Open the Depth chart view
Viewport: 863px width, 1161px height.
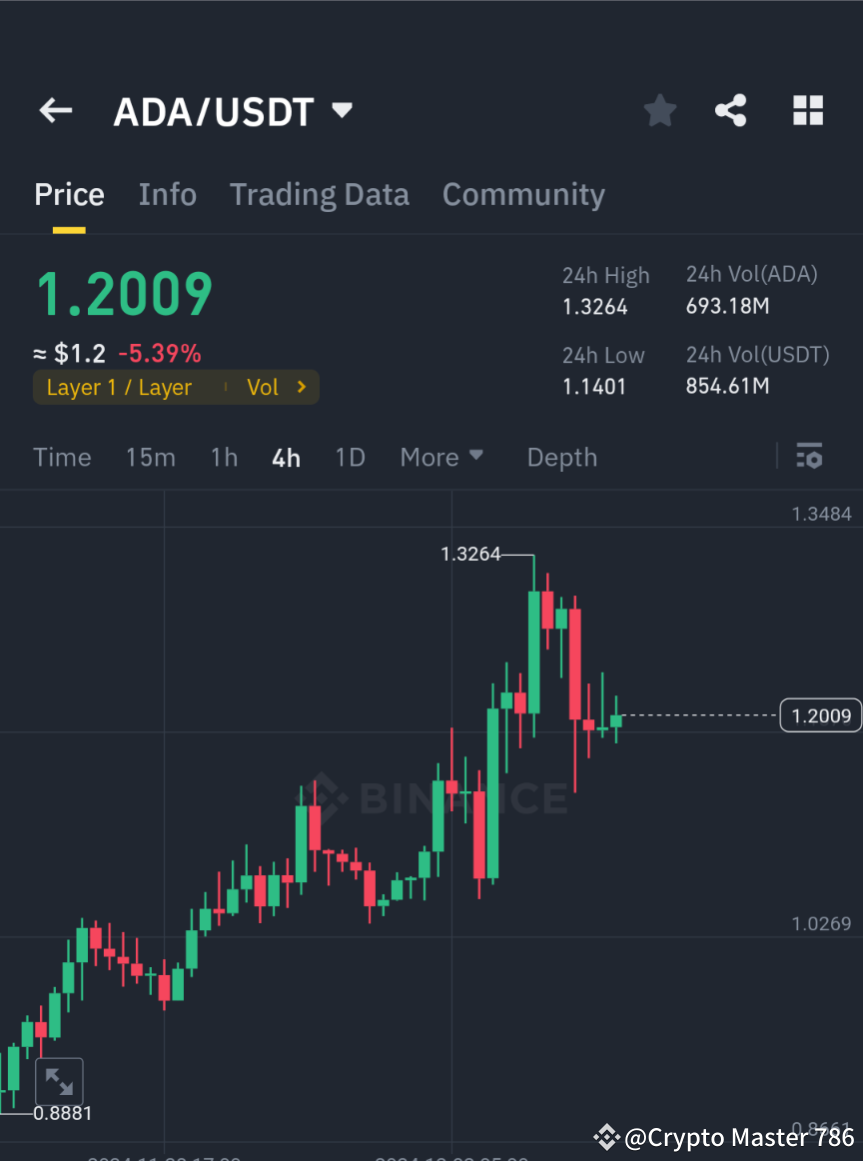(561, 456)
